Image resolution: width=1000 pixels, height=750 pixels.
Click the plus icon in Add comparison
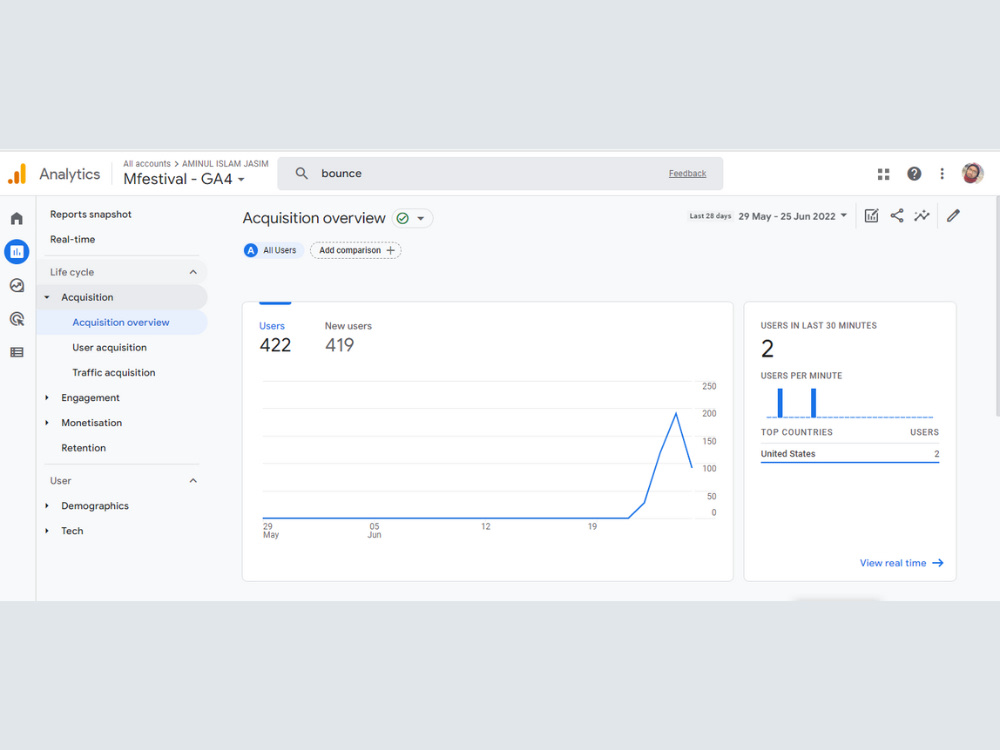pyautogui.click(x=390, y=251)
